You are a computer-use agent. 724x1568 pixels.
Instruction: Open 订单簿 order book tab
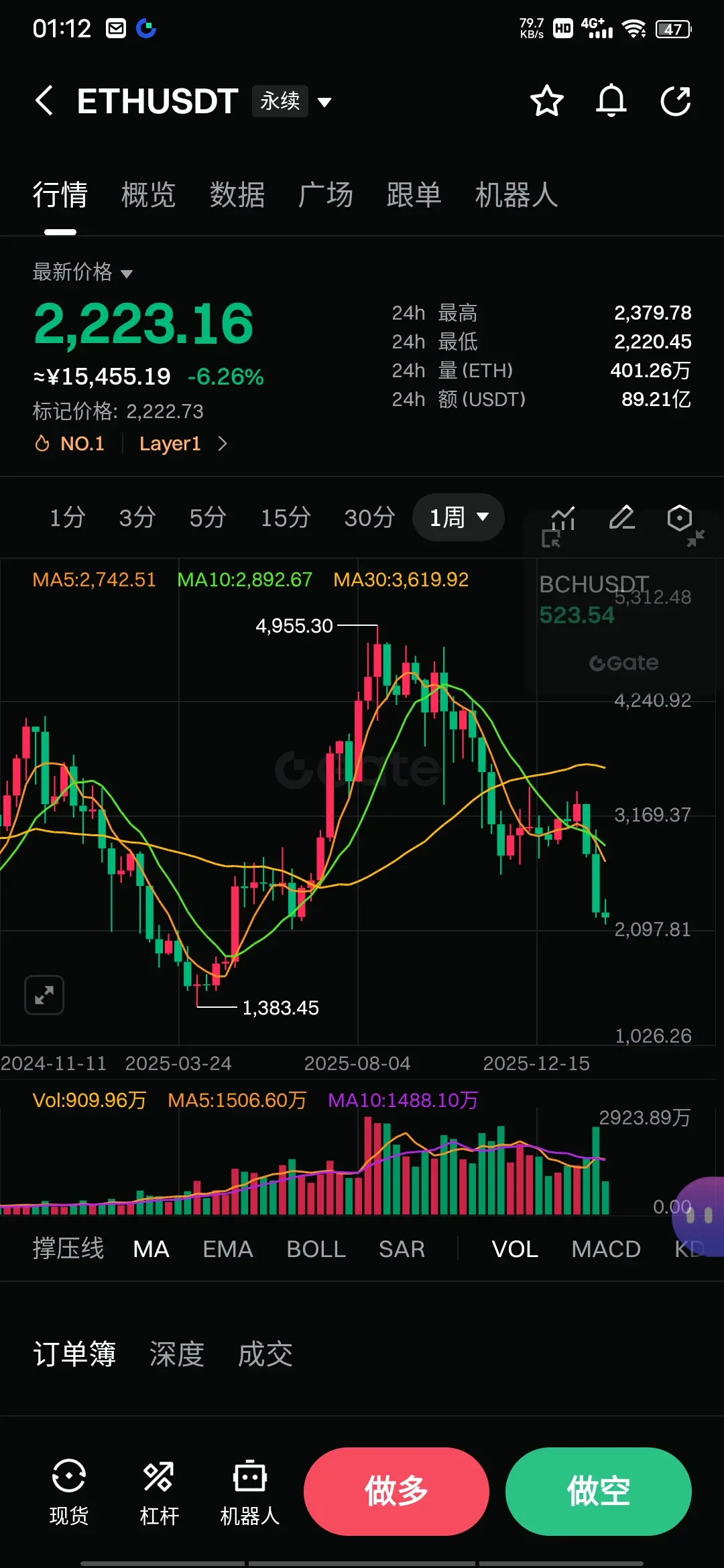pos(74,1354)
